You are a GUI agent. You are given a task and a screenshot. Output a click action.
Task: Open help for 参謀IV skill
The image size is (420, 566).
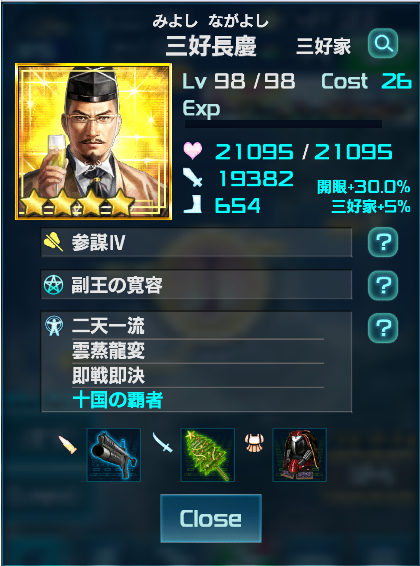click(x=383, y=242)
